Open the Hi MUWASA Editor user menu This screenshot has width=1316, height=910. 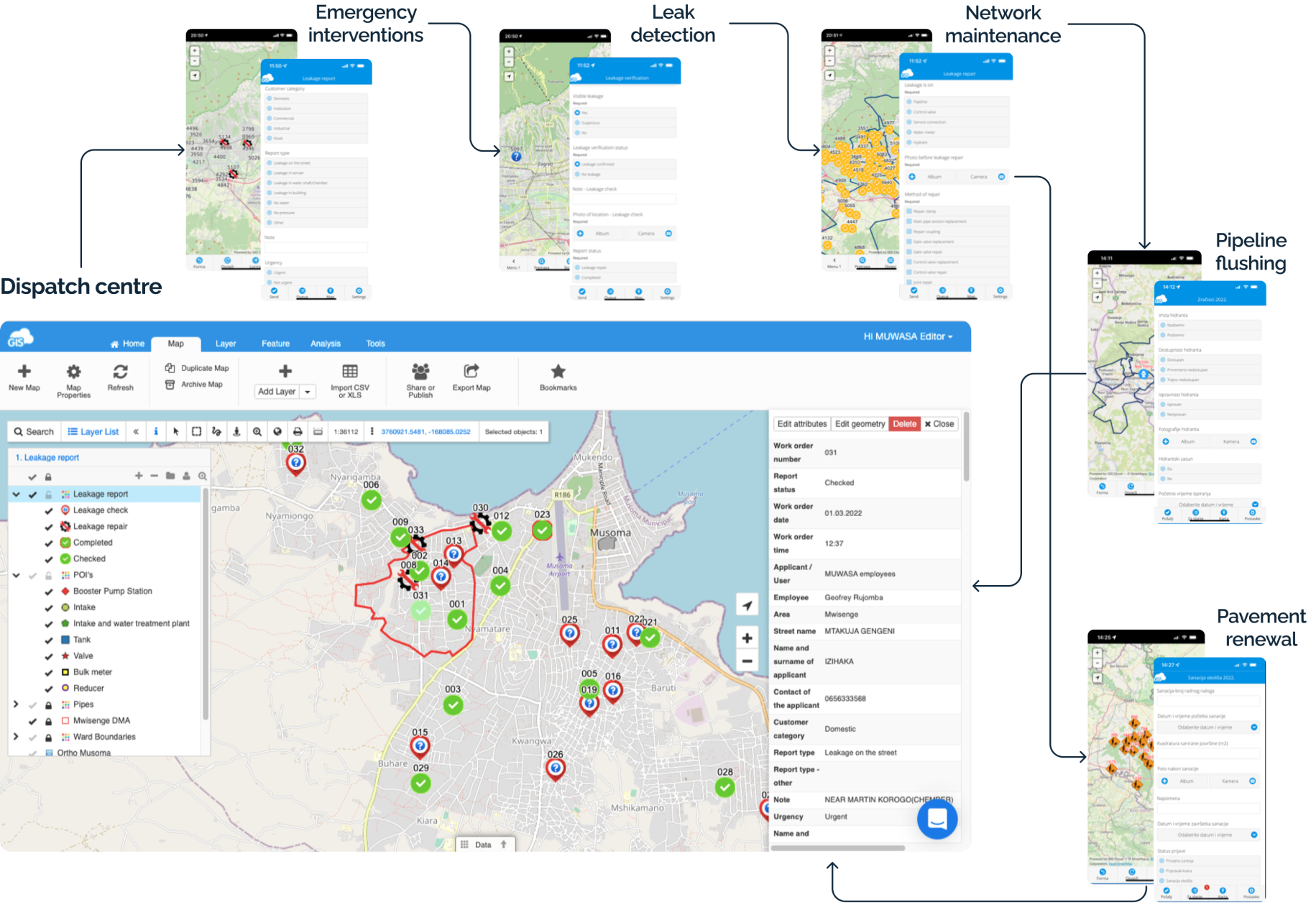[x=908, y=336]
